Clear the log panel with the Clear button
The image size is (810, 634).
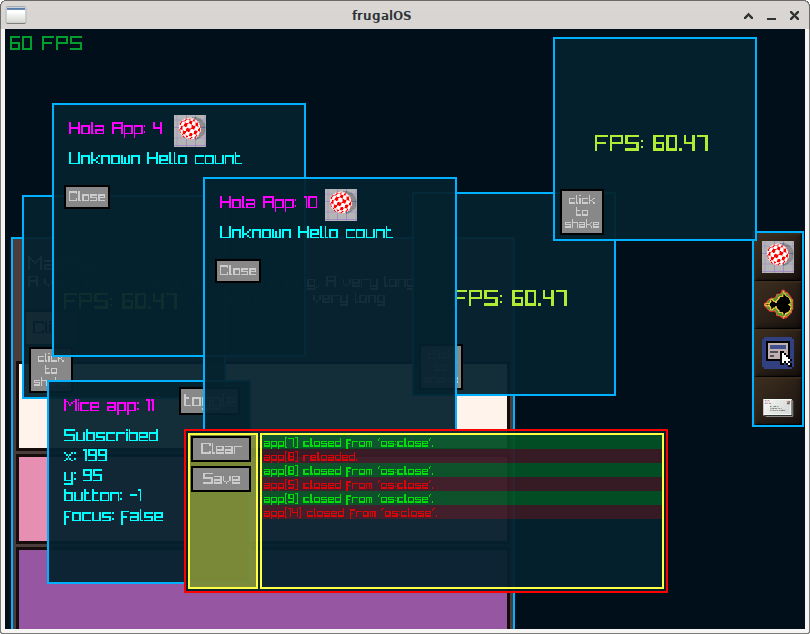pyautogui.click(x=221, y=449)
